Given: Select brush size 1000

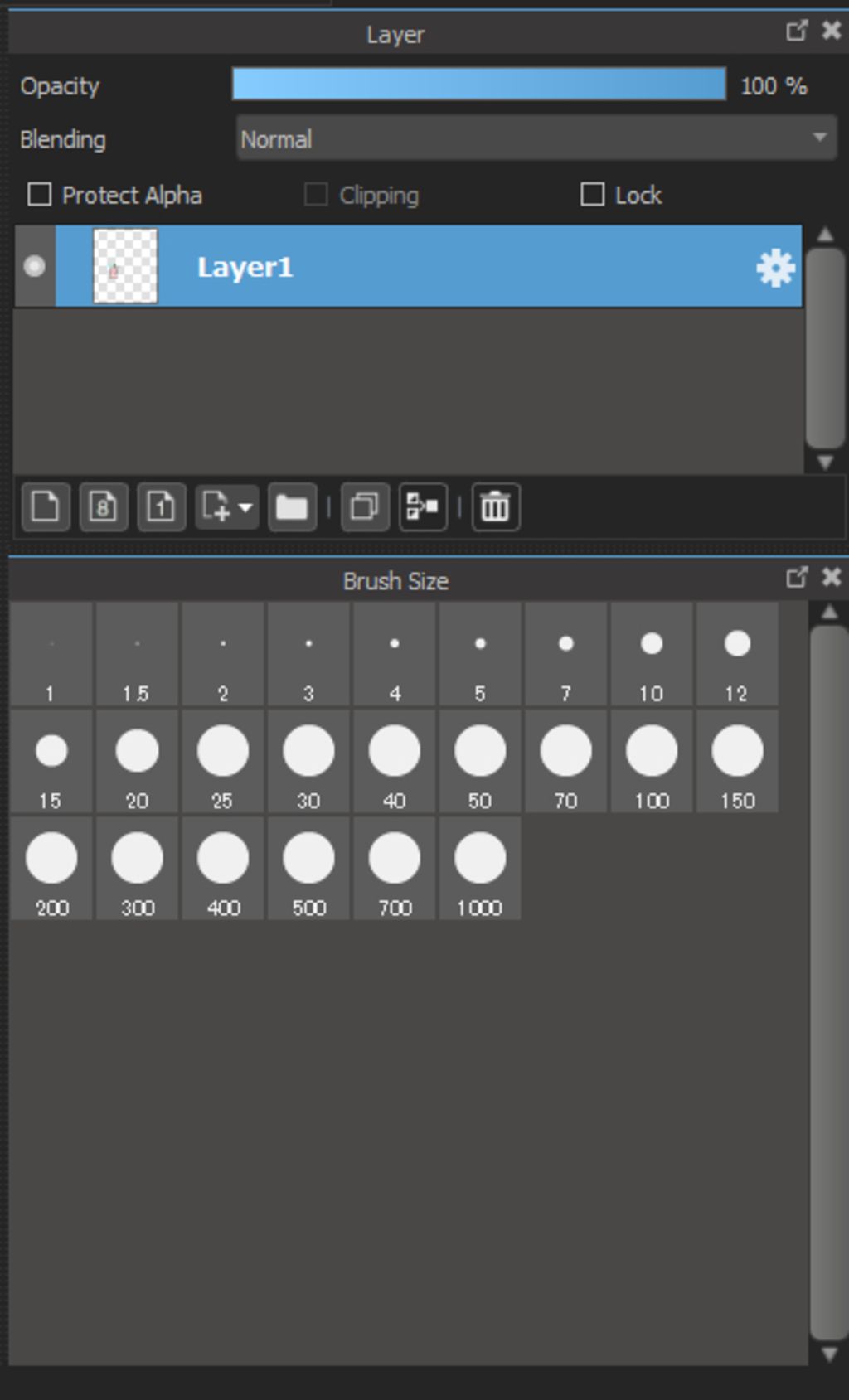Looking at the screenshot, I should click(480, 868).
